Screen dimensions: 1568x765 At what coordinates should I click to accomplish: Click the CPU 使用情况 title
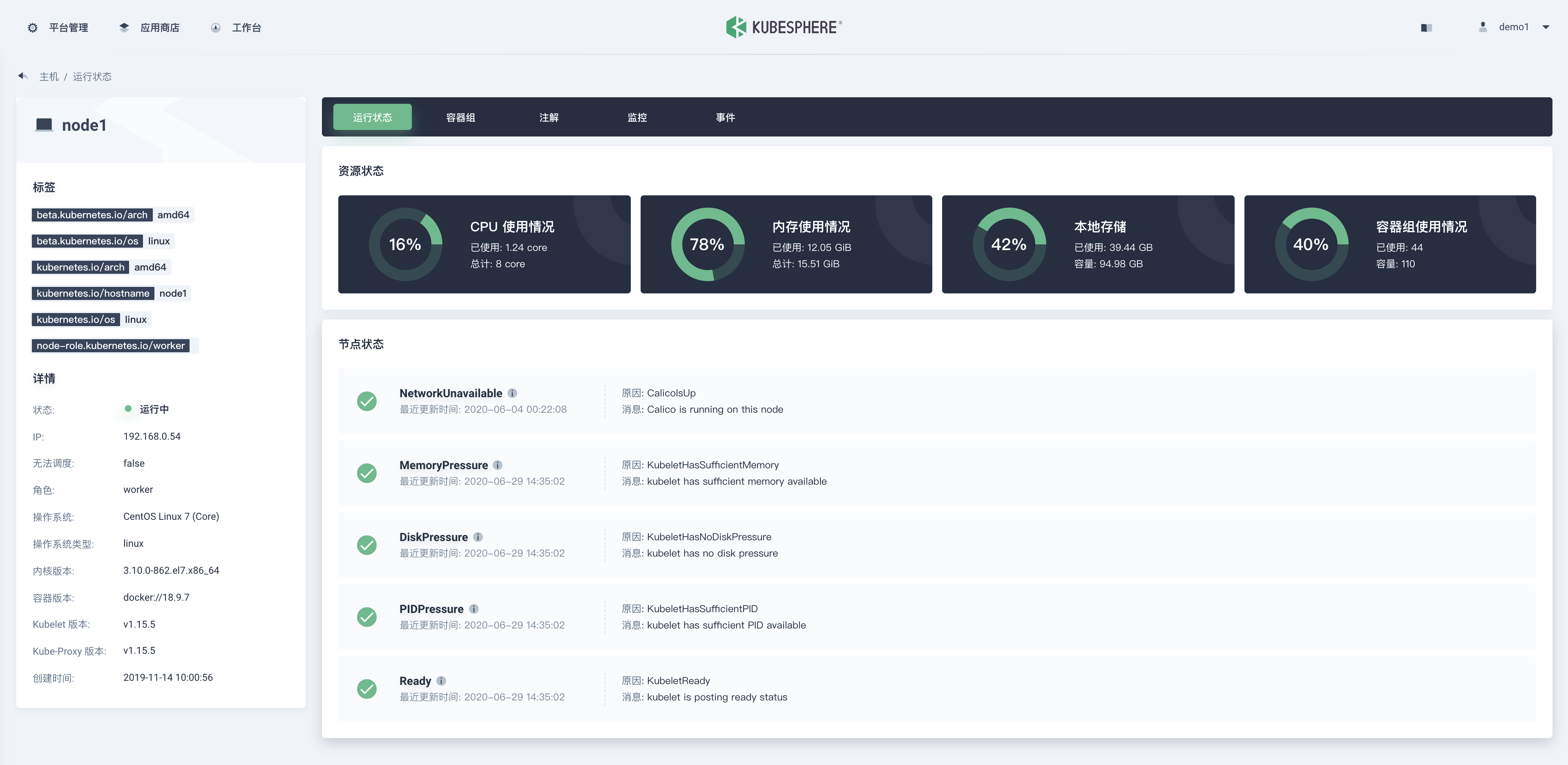[512, 226]
